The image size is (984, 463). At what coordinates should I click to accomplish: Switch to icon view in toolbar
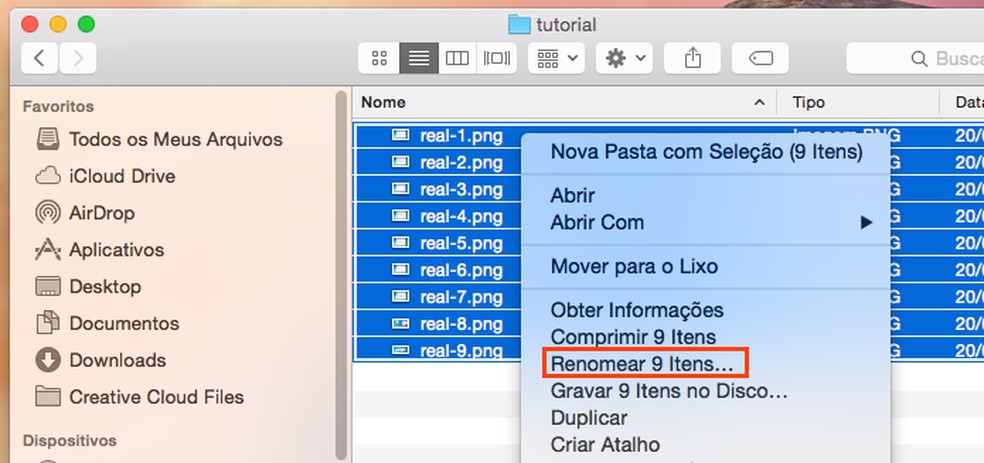(379, 58)
